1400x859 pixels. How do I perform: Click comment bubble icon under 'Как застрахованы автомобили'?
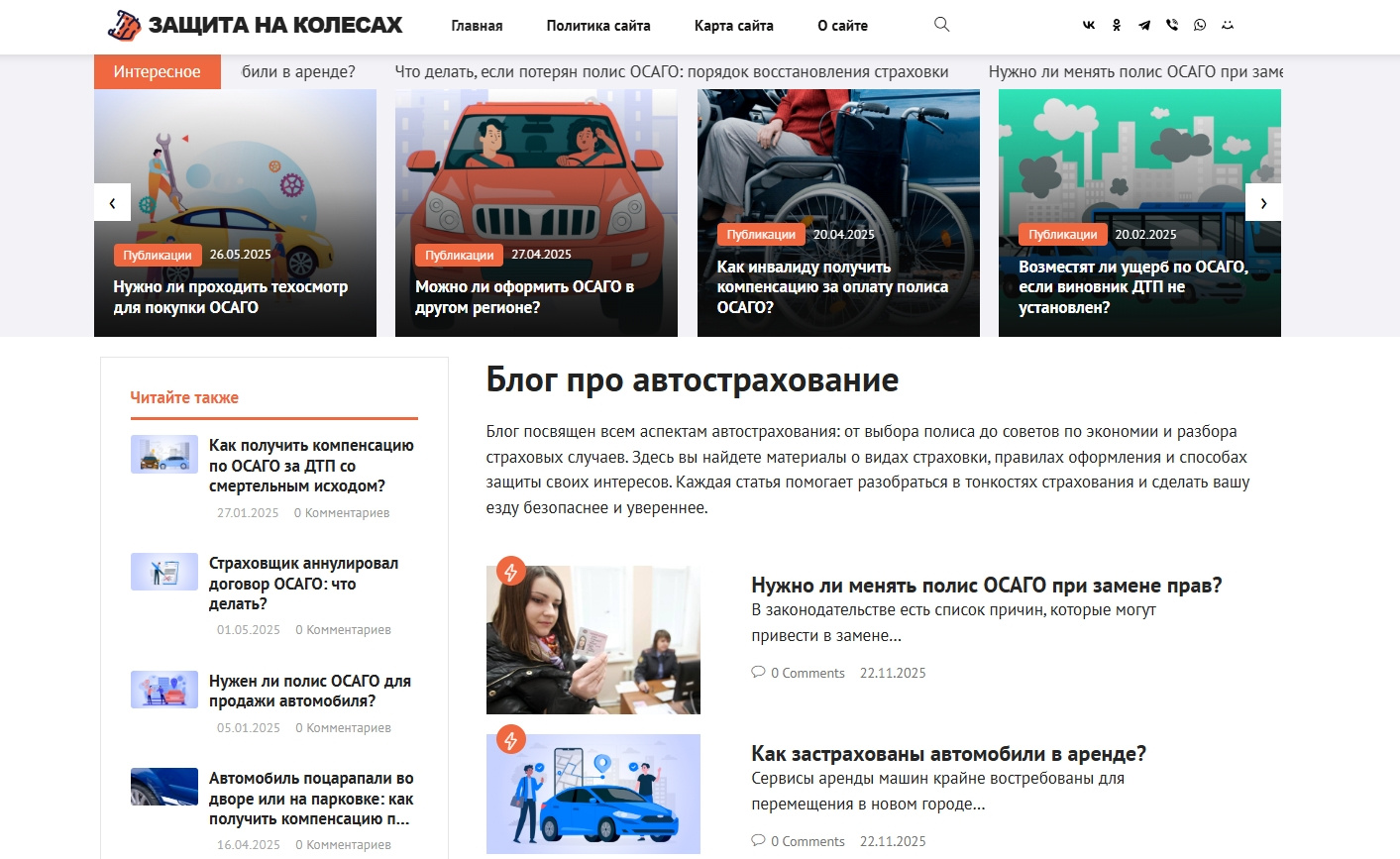758,840
